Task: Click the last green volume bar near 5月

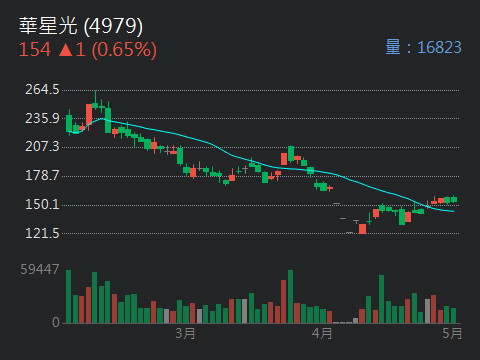Action: (453, 316)
